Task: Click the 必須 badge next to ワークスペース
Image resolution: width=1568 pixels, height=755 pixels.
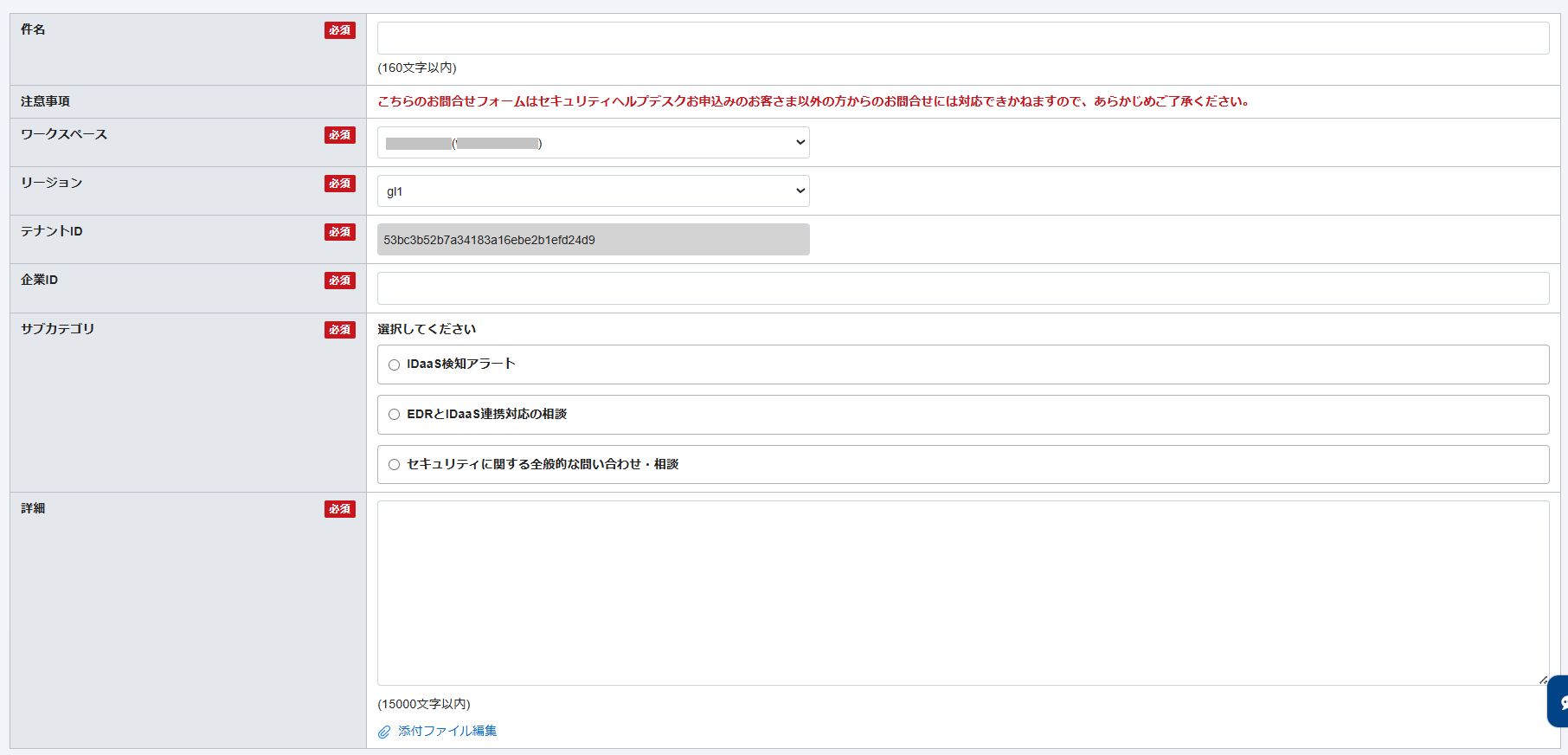Action: click(340, 135)
